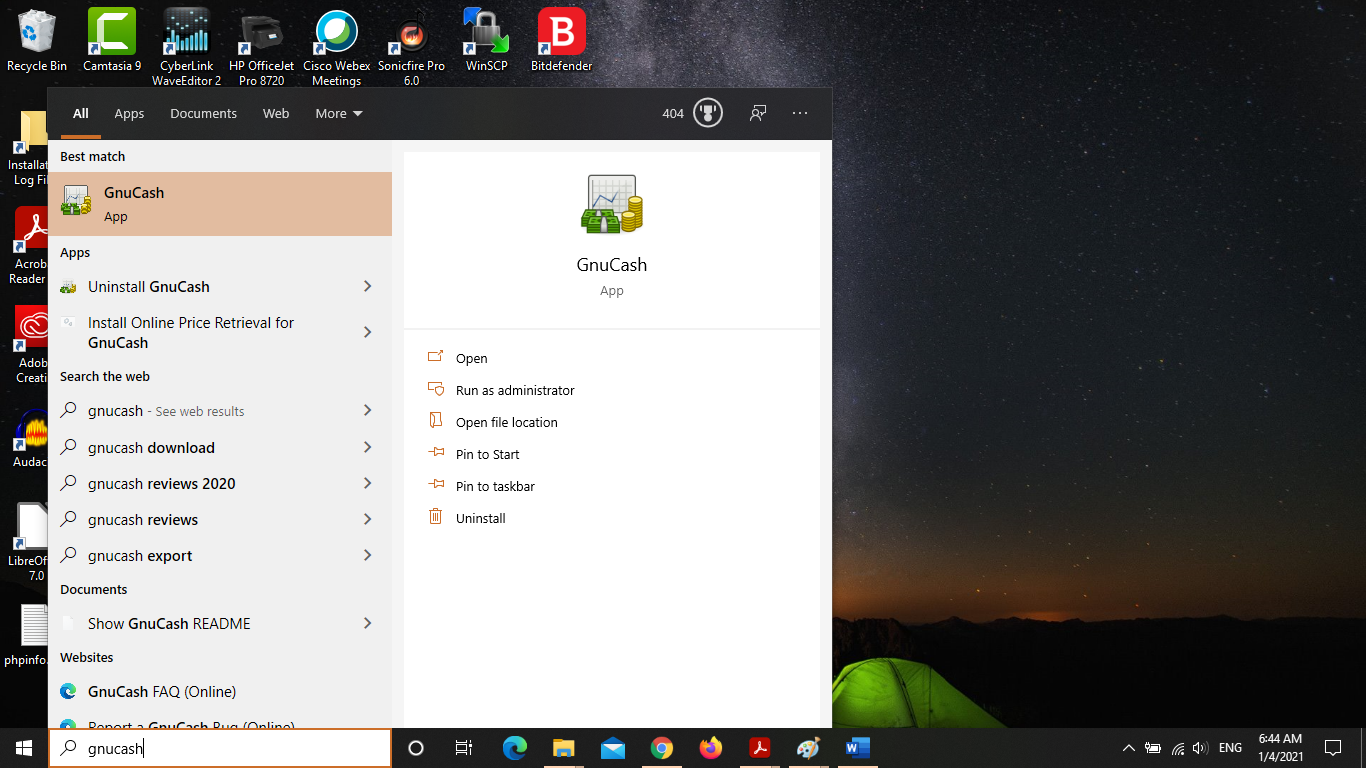Open Firefox from the taskbar

pyautogui.click(x=711, y=748)
